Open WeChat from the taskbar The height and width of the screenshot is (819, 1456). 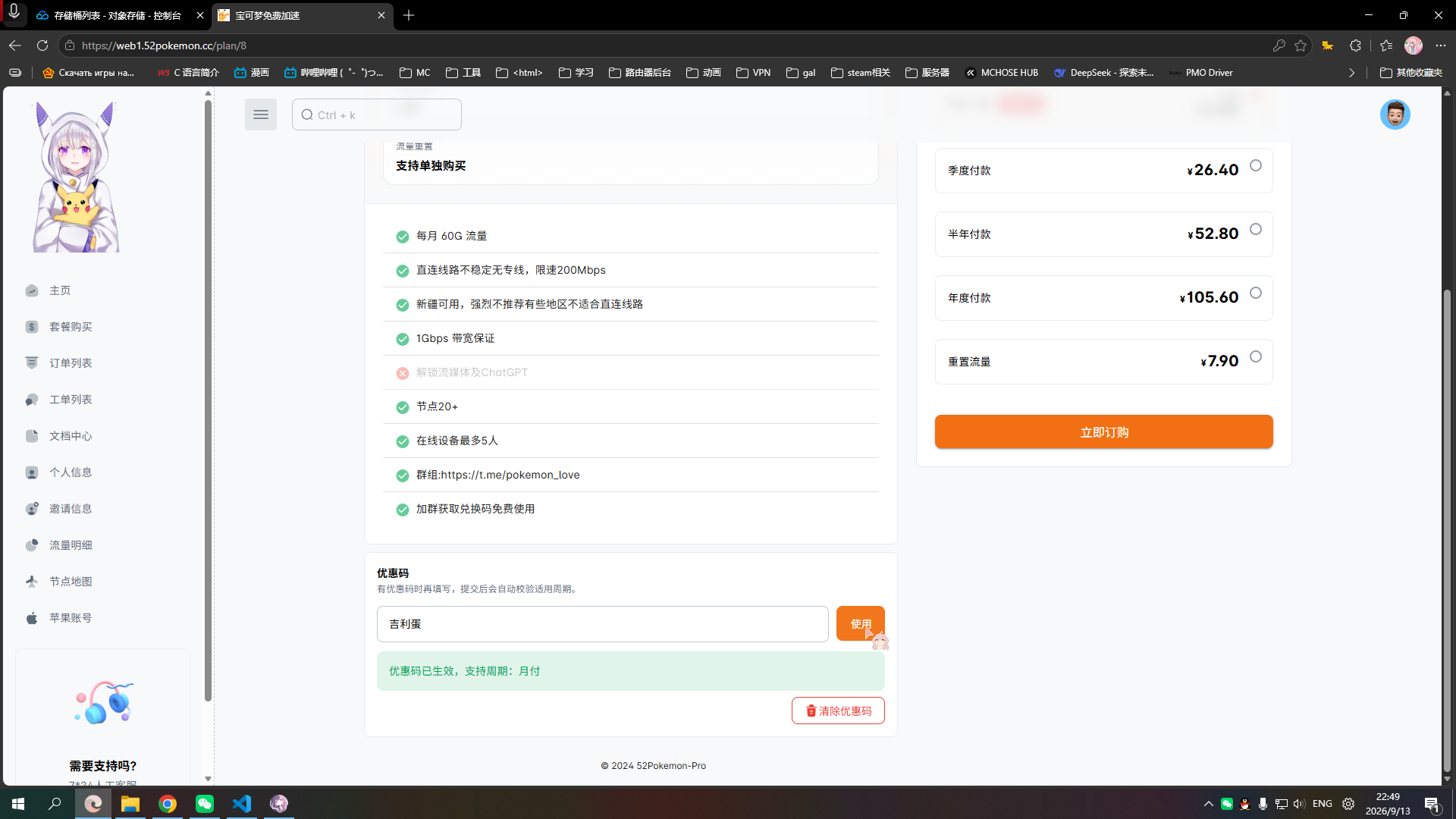[205, 803]
